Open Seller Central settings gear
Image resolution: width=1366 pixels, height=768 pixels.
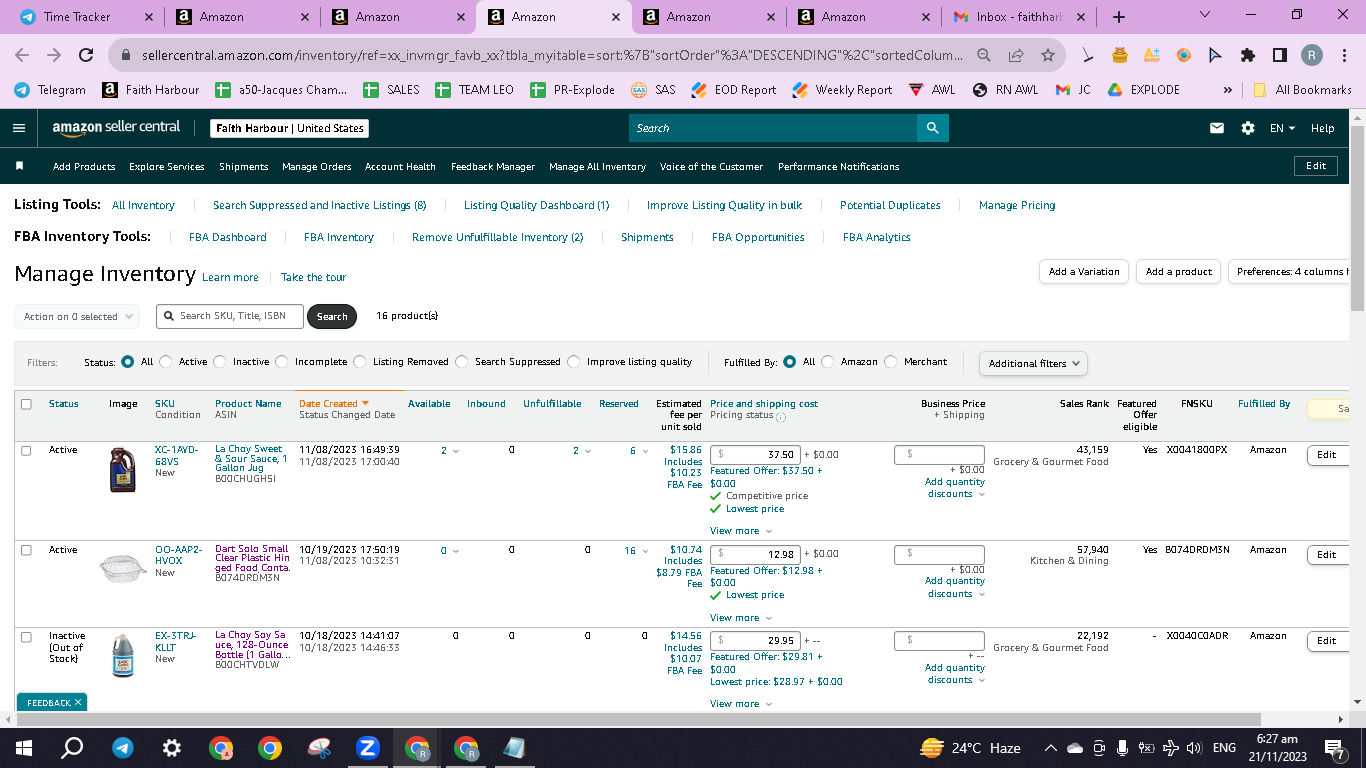[x=1247, y=128]
